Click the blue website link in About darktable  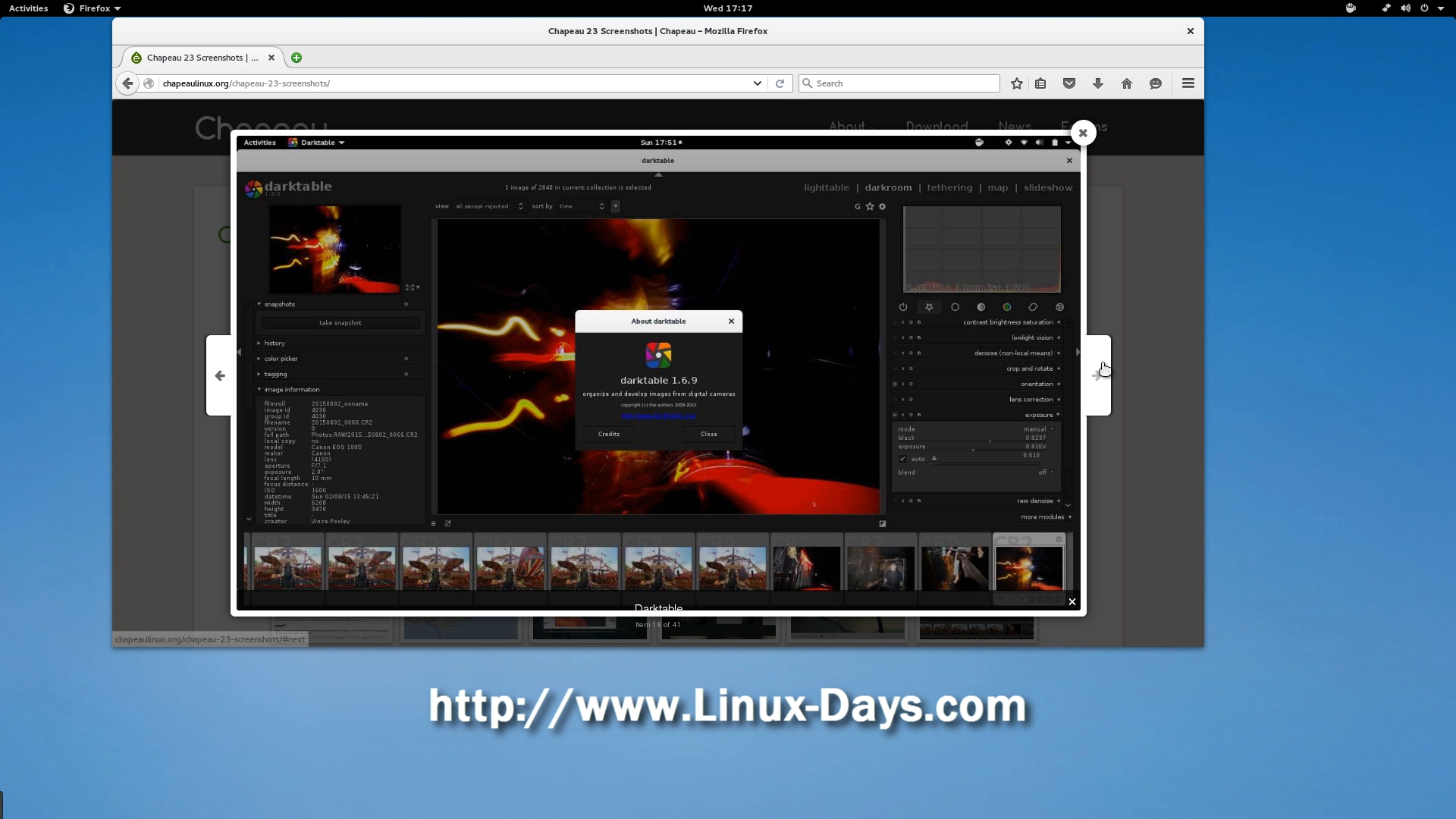click(658, 416)
